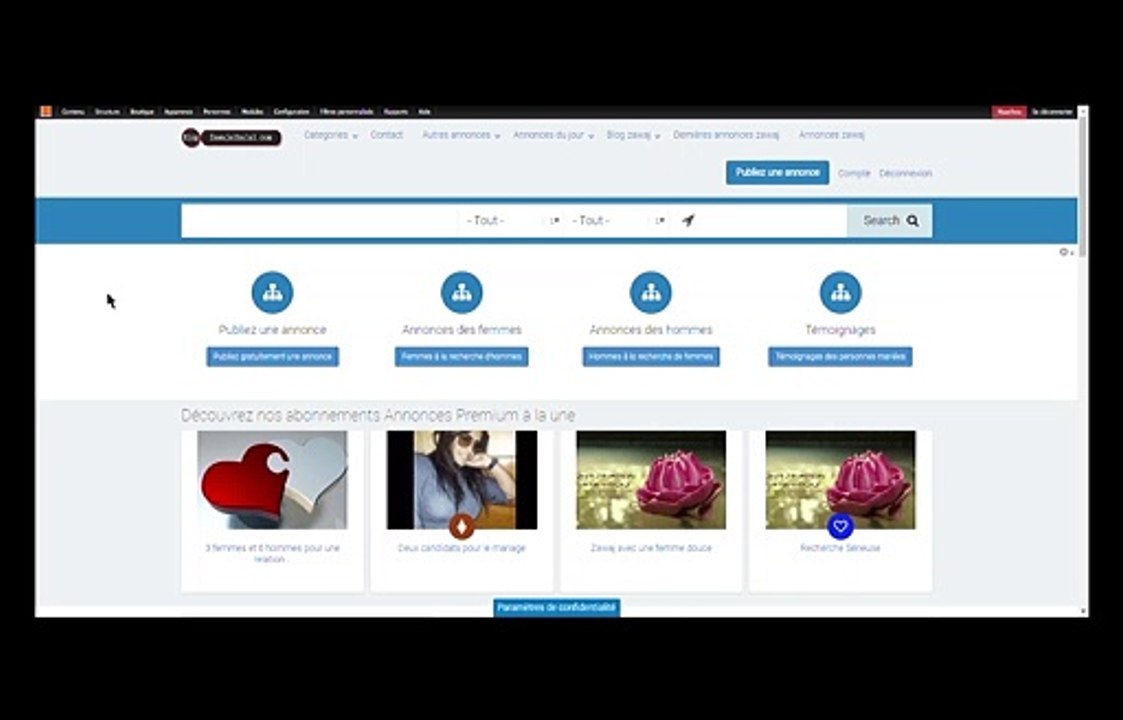The height and width of the screenshot is (720, 1123).
Task: Open the 3 femmes et 6 hommes listing link
Action: (272, 553)
